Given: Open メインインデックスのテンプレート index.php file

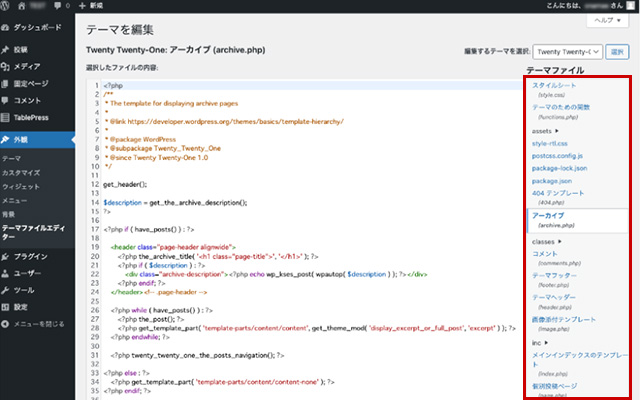Looking at the screenshot, I should (580, 360).
